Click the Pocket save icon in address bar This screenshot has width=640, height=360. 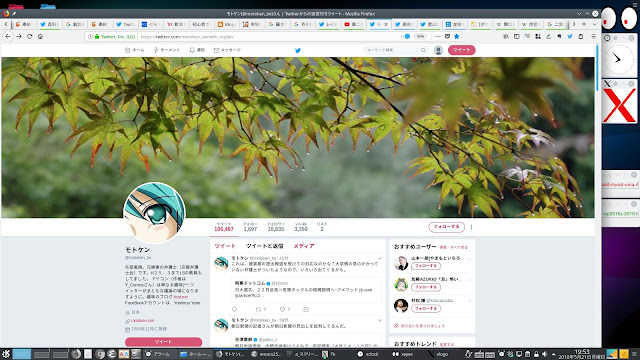click(447, 36)
